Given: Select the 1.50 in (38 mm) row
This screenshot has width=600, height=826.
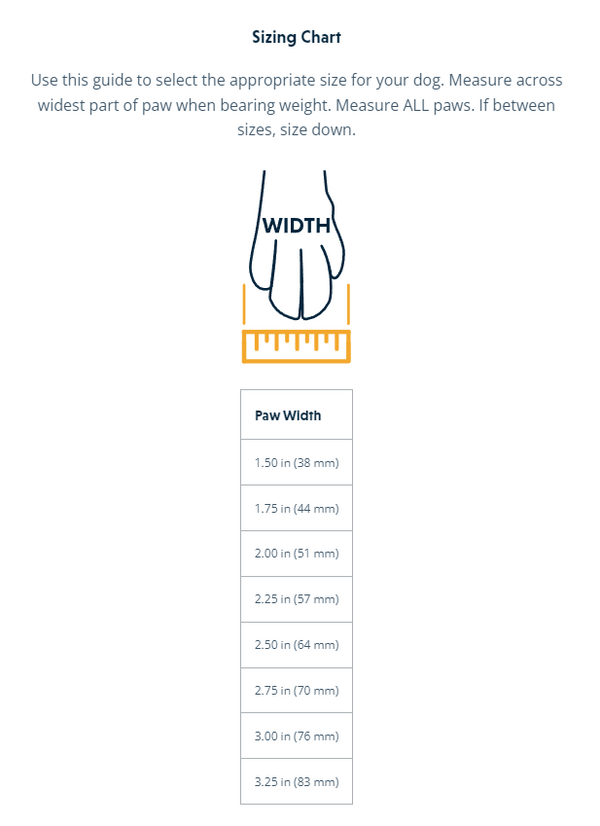Looking at the screenshot, I should pyautogui.click(x=297, y=462).
